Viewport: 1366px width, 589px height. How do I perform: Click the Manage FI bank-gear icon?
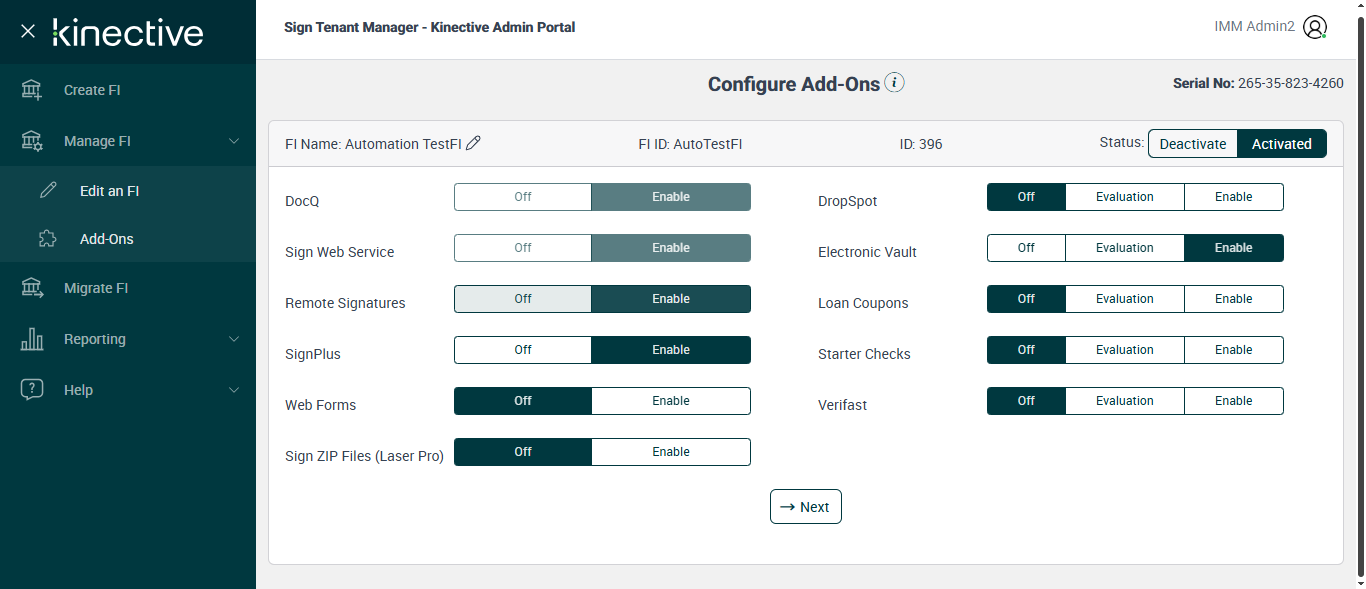tap(32, 141)
